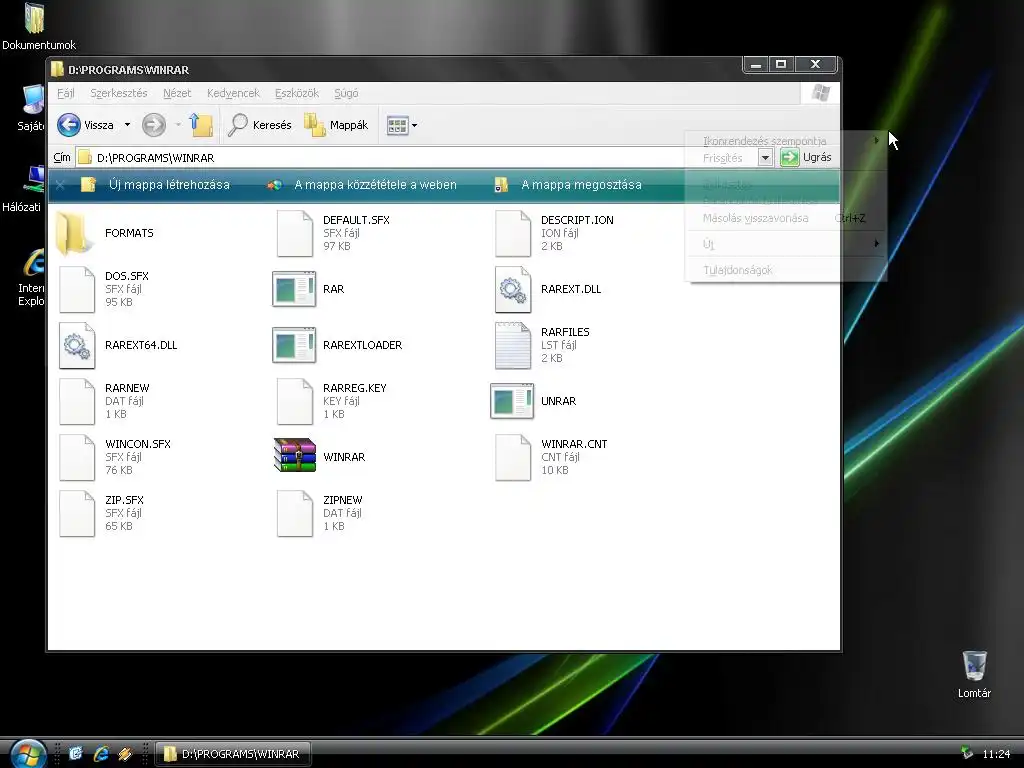Click A mappa megosztása link
This screenshot has width=1024, height=768.
click(568, 185)
